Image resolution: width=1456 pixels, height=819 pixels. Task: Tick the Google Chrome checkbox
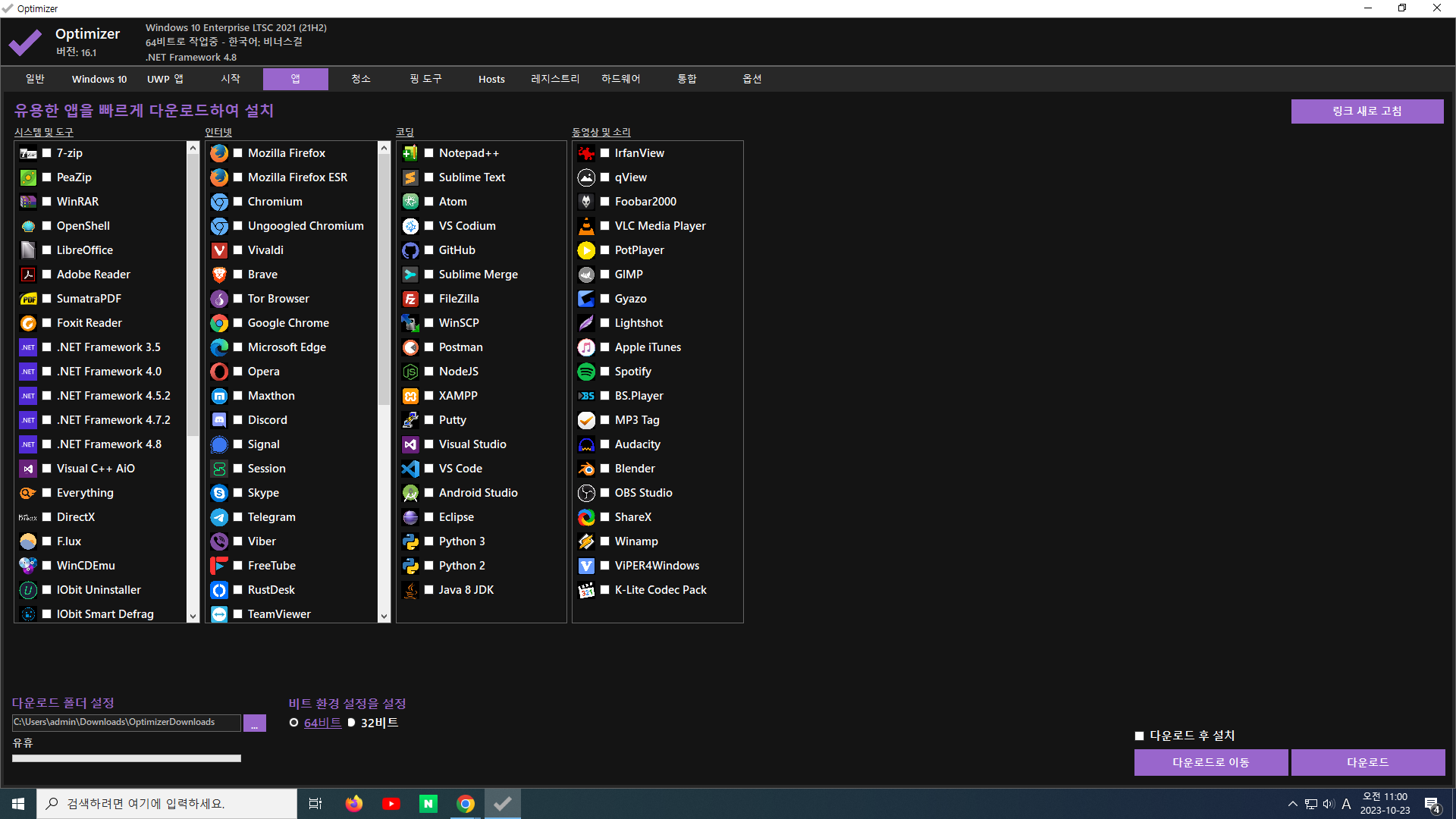[x=238, y=323]
